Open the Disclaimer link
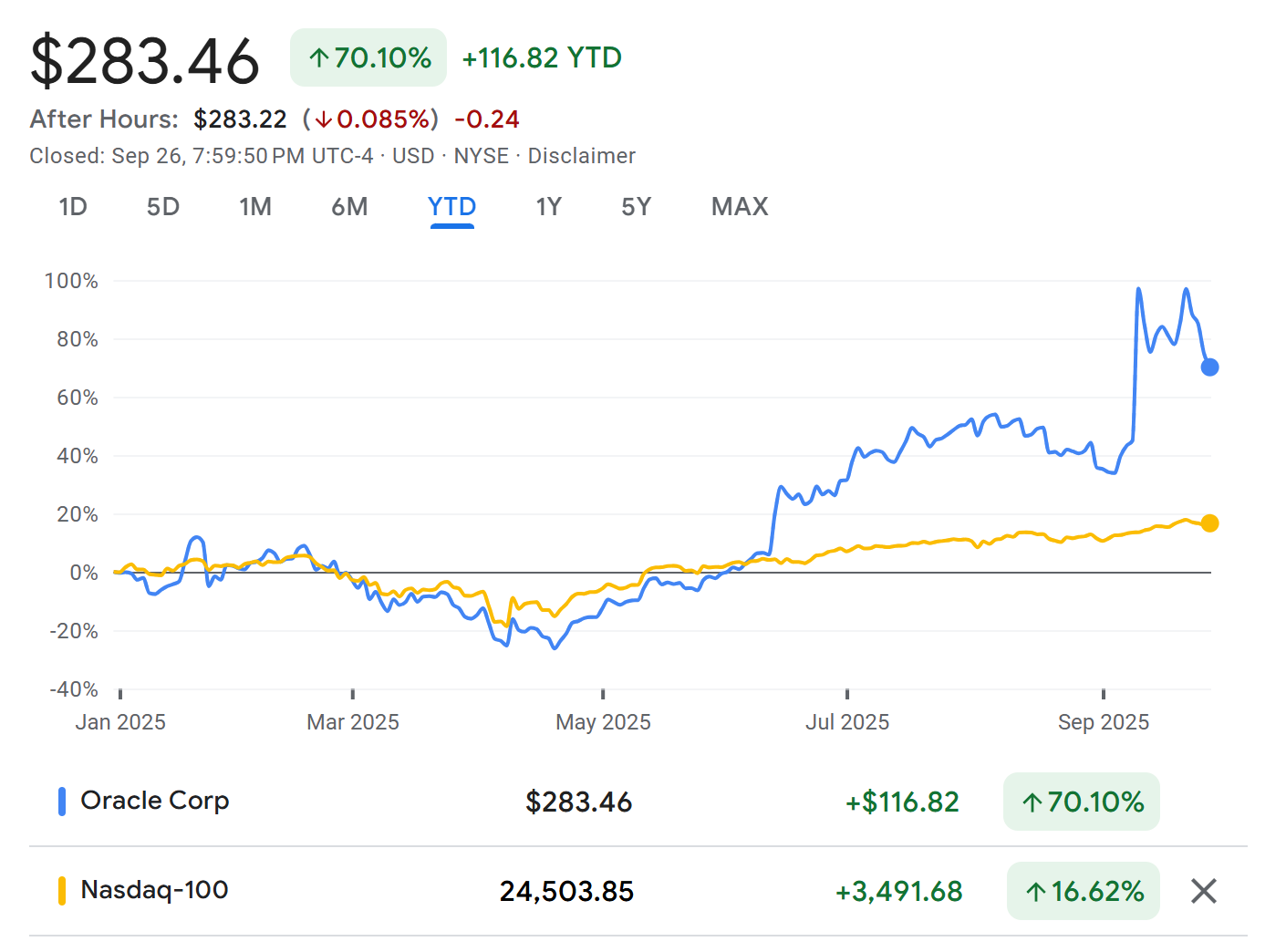The width and height of the screenshot is (1286, 952). [x=581, y=155]
